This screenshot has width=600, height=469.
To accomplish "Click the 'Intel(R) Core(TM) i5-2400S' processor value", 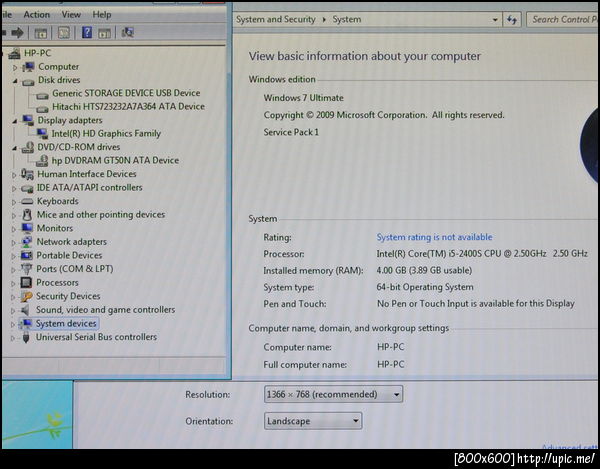I will click(482, 254).
